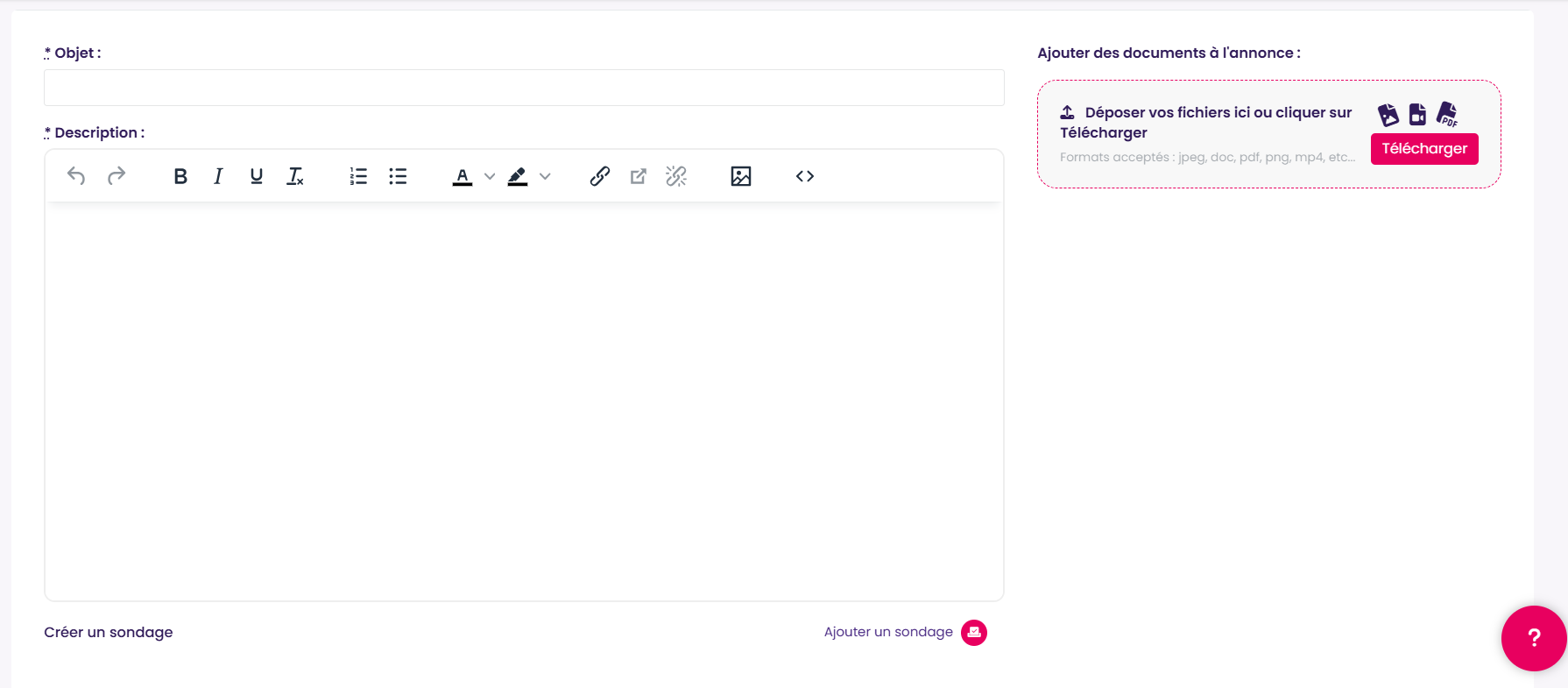The height and width of the screenshot is (688, 1568).
Task: Open the source code view
Action: tap(805, 176)
